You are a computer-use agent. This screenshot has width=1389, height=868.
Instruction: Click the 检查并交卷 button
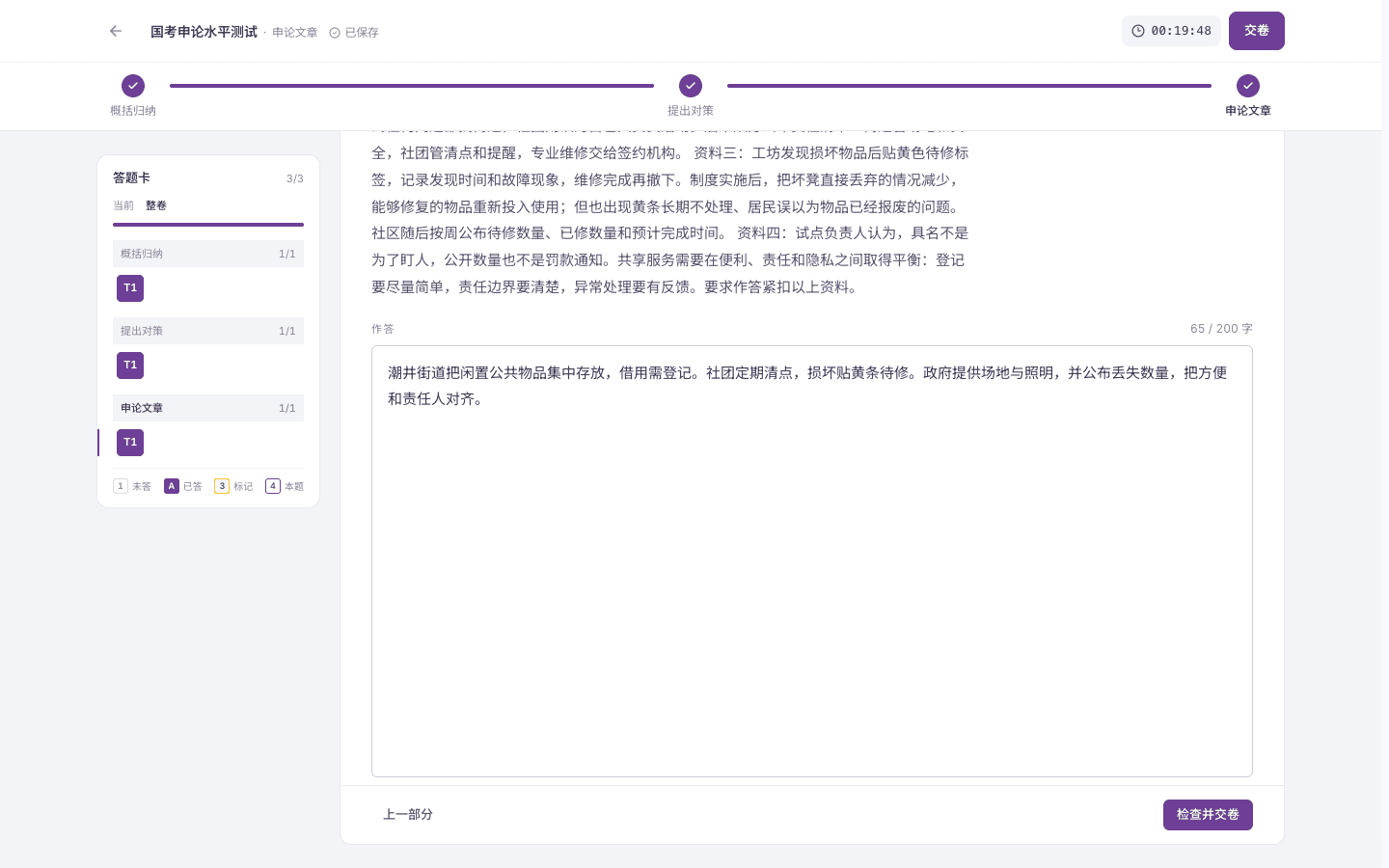click(1208, 815)
